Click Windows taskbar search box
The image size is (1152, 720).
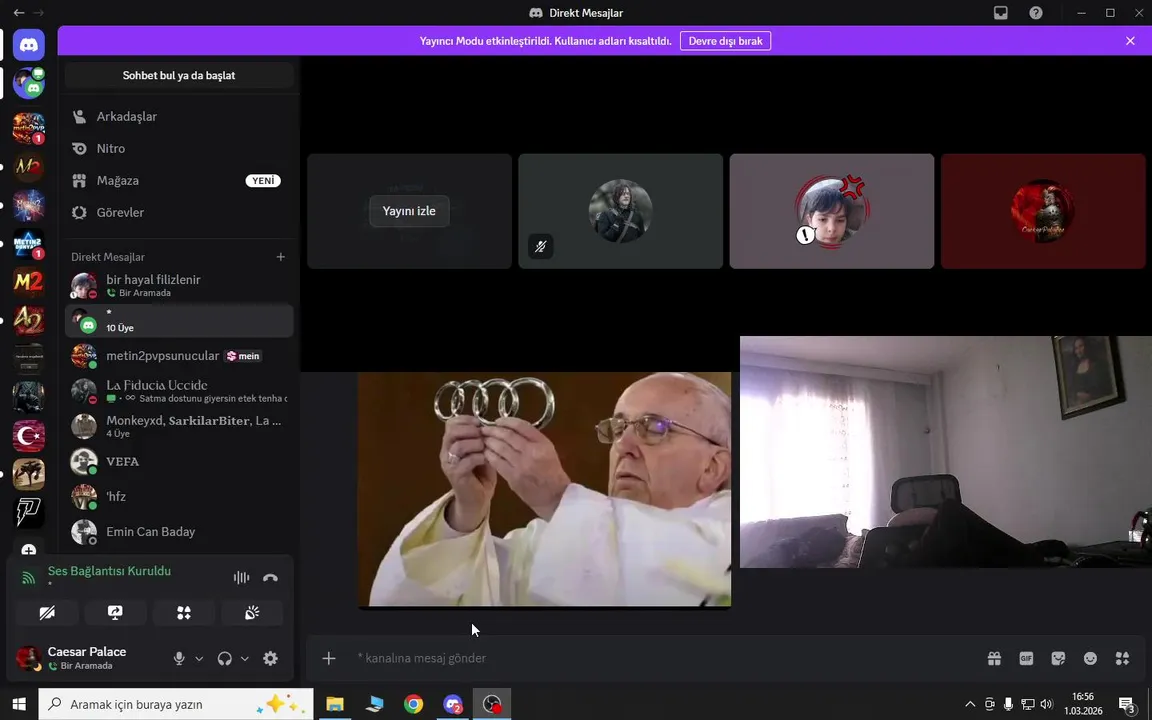pyautogui.click(x=176, y=704)
